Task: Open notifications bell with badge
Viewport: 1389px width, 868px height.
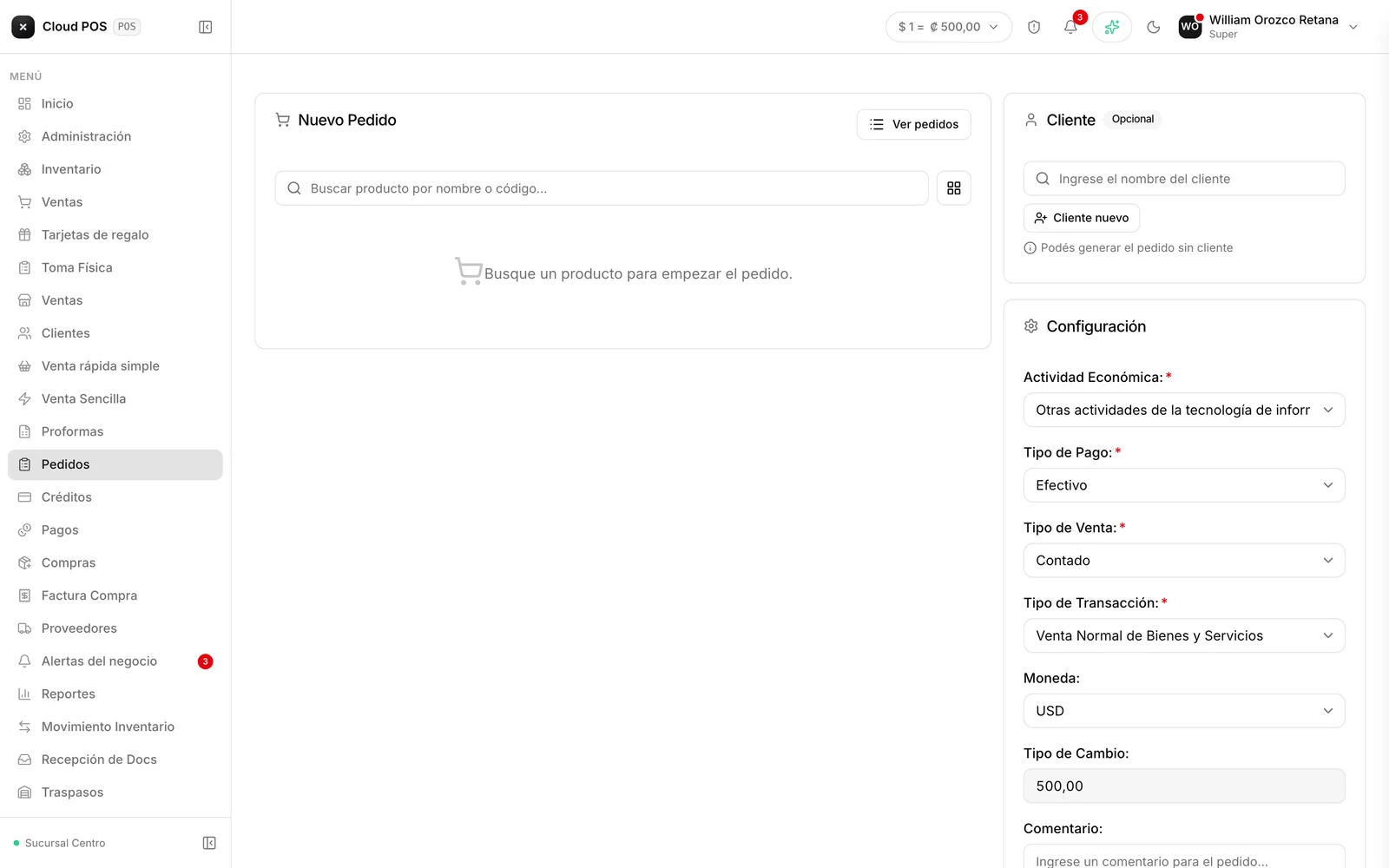Action: [x=1071, y=27]
